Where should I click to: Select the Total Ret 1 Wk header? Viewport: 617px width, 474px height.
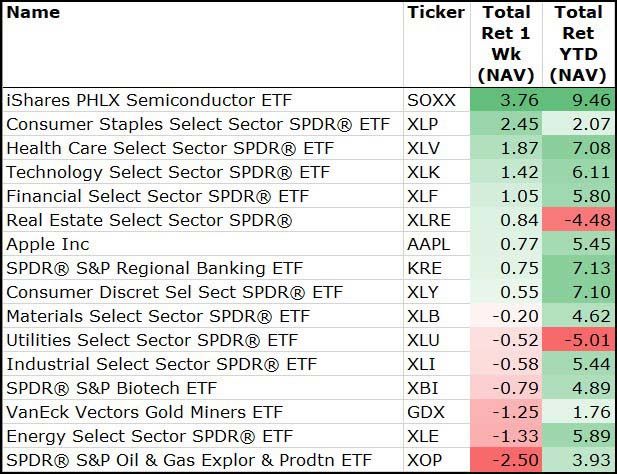(506, 43)
